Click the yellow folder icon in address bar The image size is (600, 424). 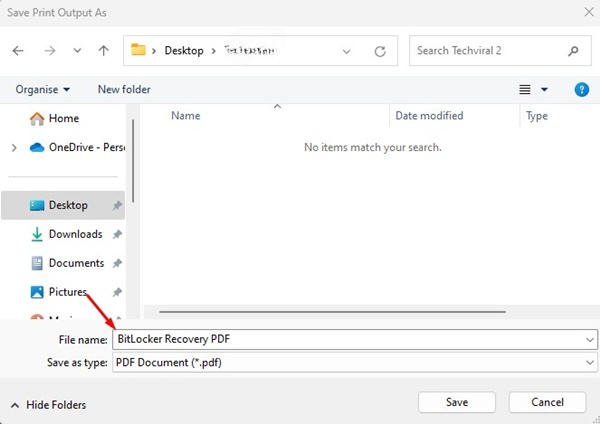click(x=138, y=50)
